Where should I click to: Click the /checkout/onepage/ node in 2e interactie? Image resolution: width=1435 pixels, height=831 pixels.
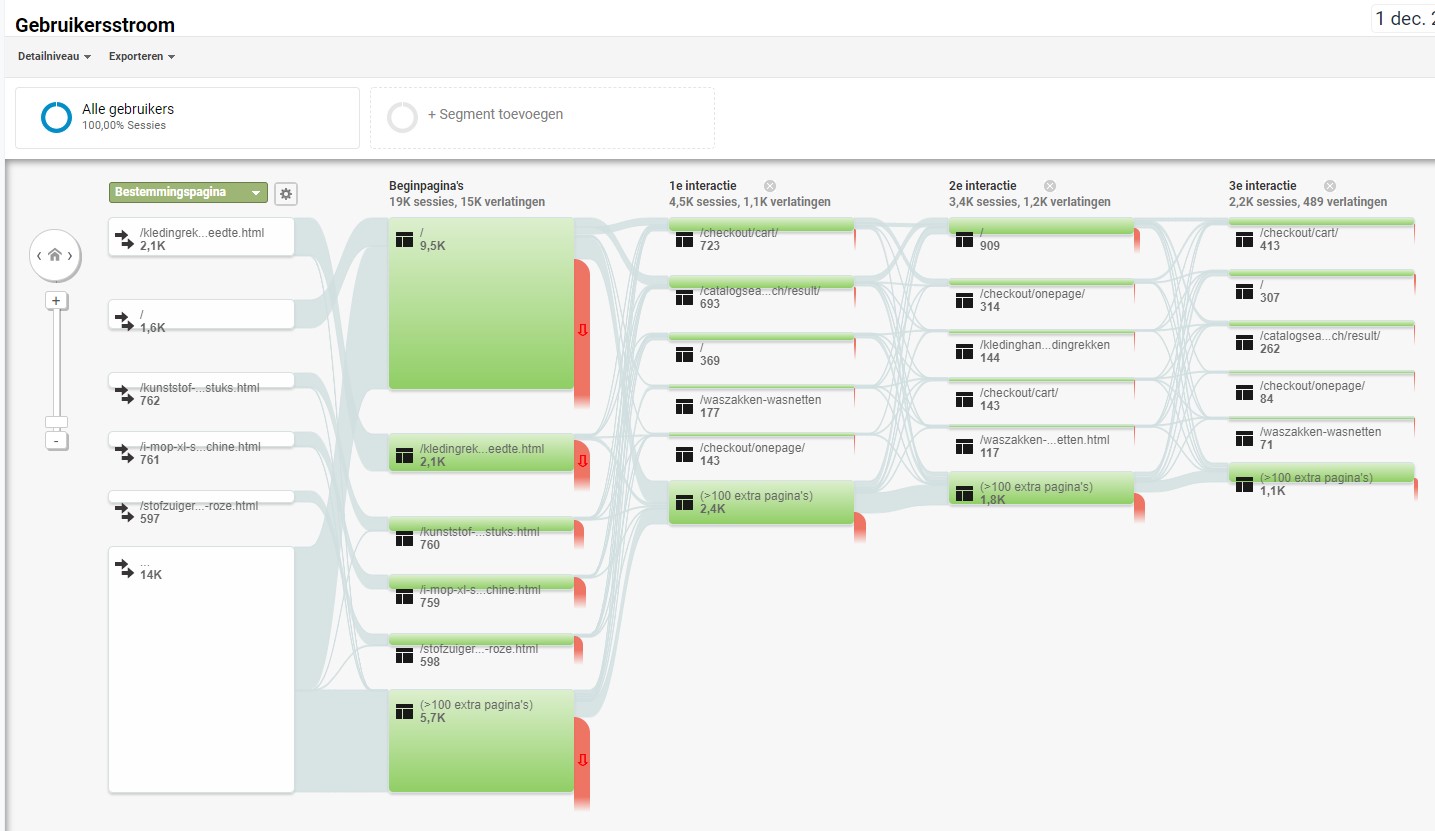[x=1040, y=299]
